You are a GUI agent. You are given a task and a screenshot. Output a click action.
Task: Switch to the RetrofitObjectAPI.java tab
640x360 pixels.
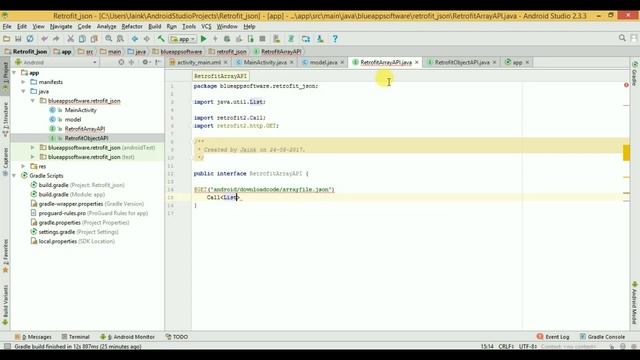[x=462, y=62]
